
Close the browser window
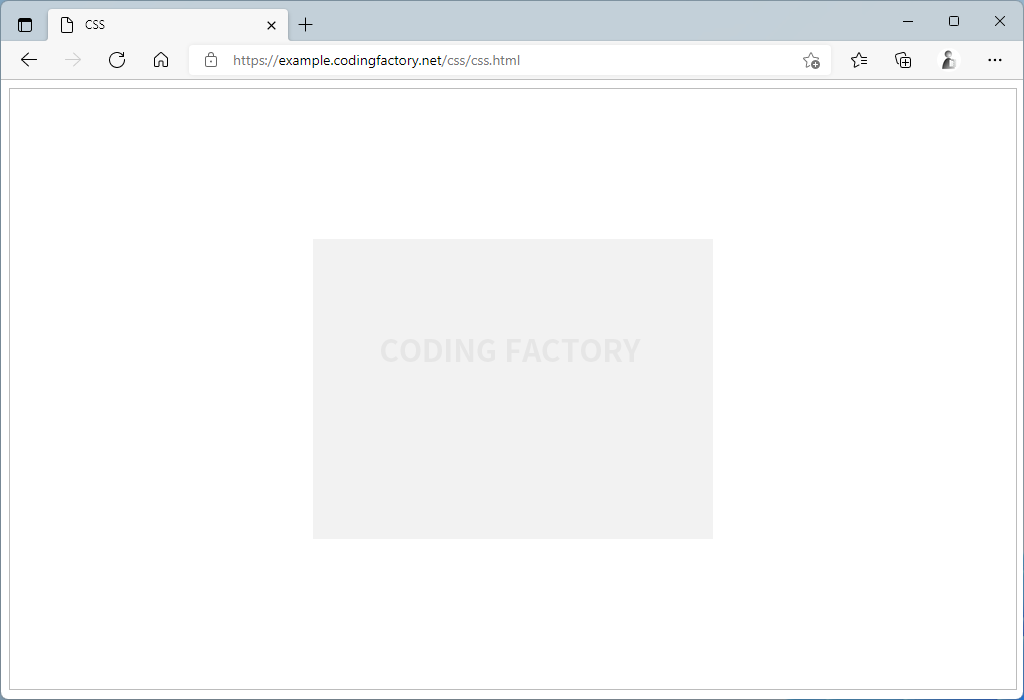pyautogui.click(x=999, y=22)
